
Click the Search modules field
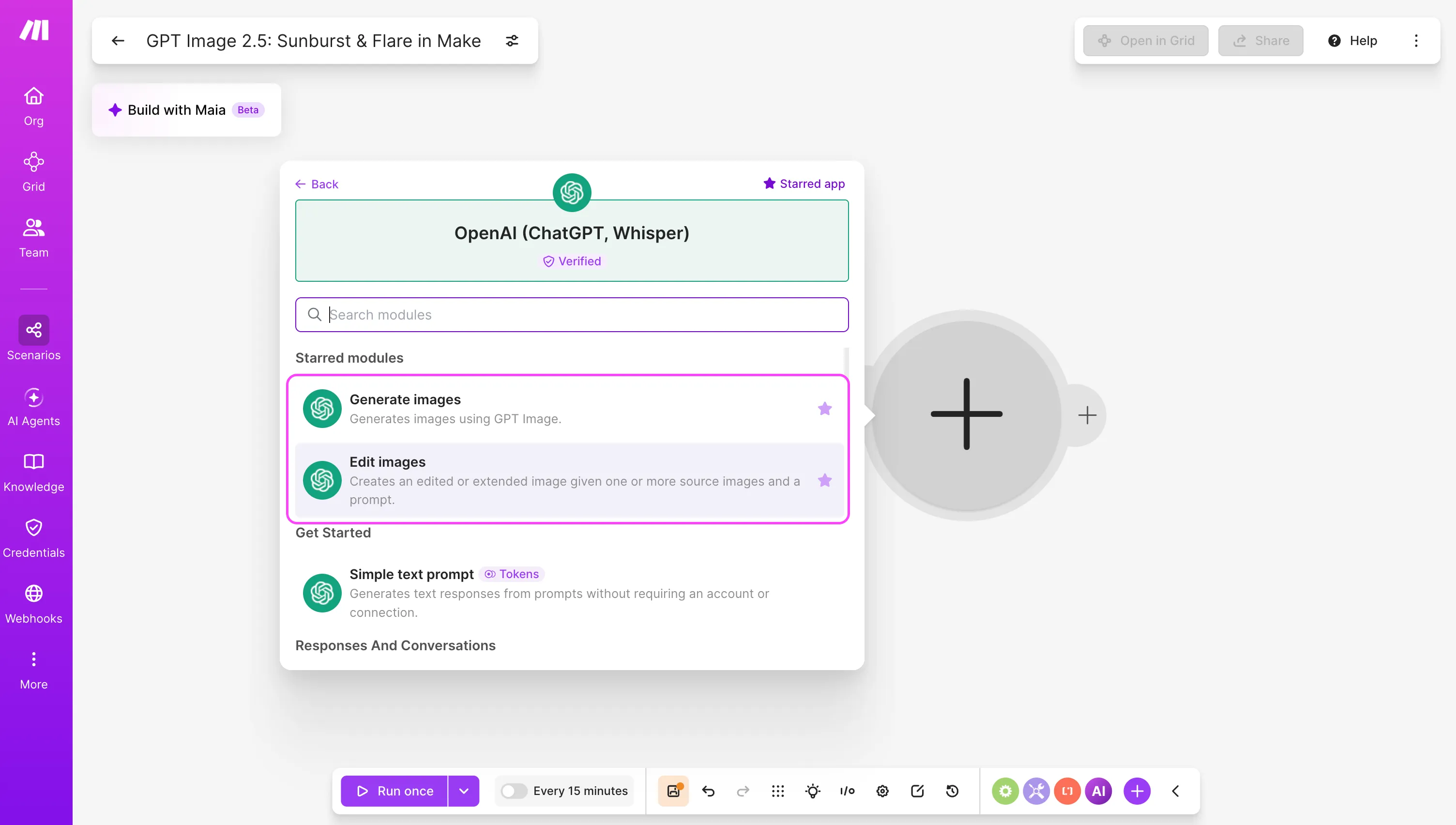[x=572, y=315]
